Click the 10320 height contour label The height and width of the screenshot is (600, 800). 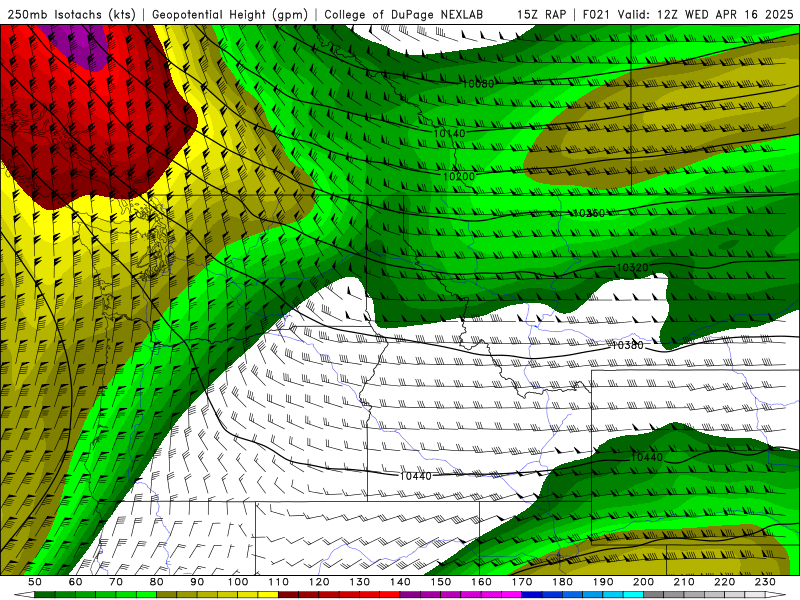pos(633,267)
